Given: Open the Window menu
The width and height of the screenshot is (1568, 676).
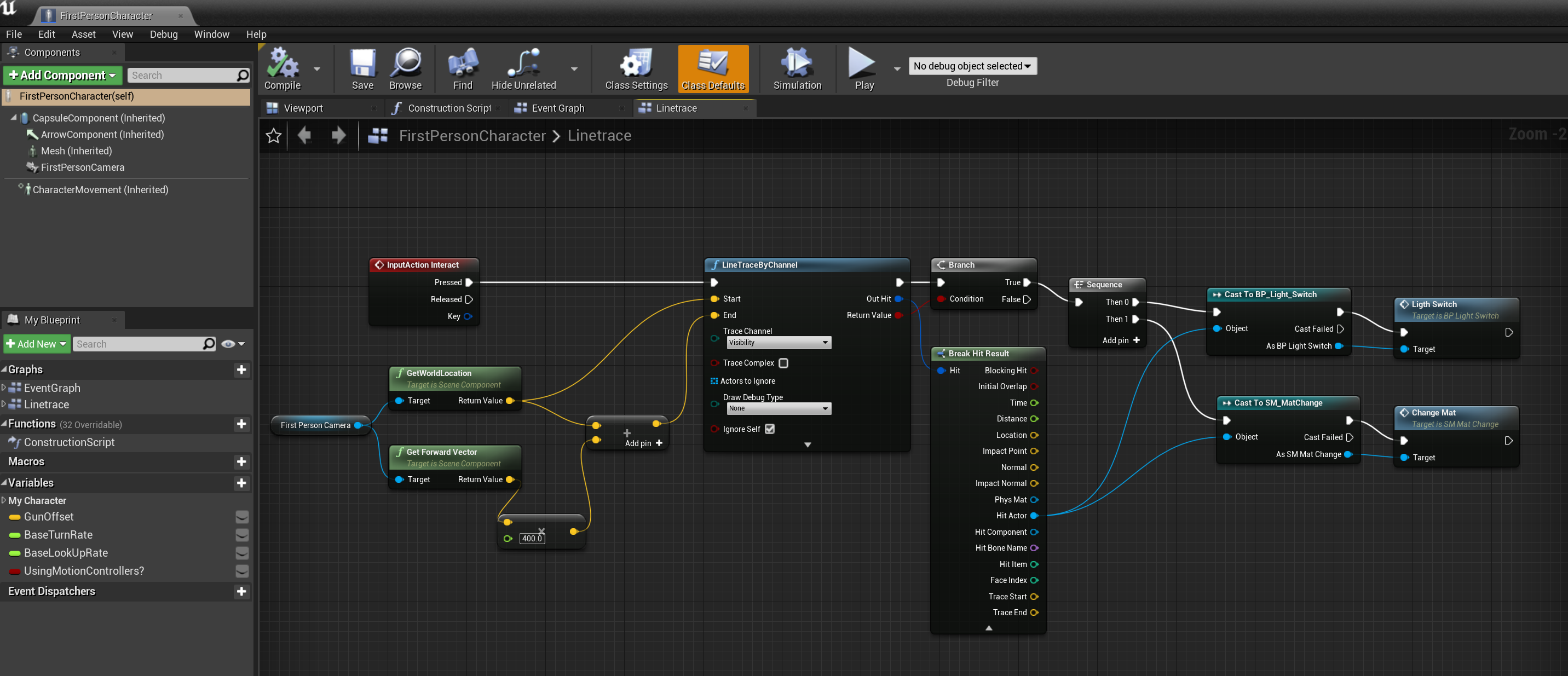Looking at the screenshot, I should click(x=211, y=34).
